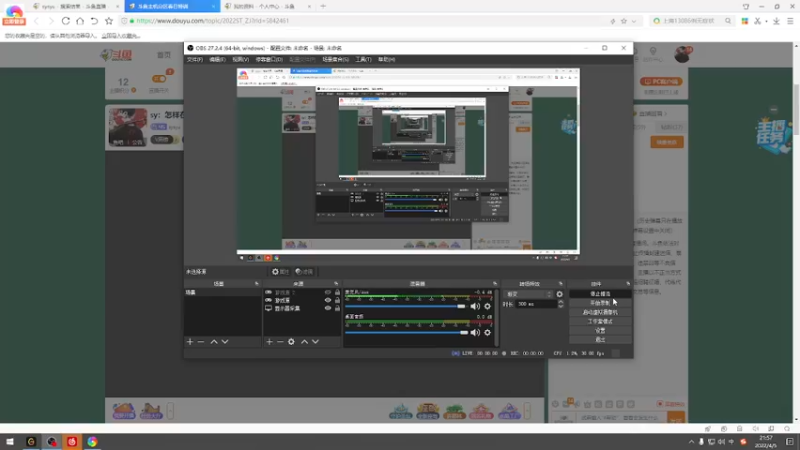Add a new source with the plus icon

point(269,342)
